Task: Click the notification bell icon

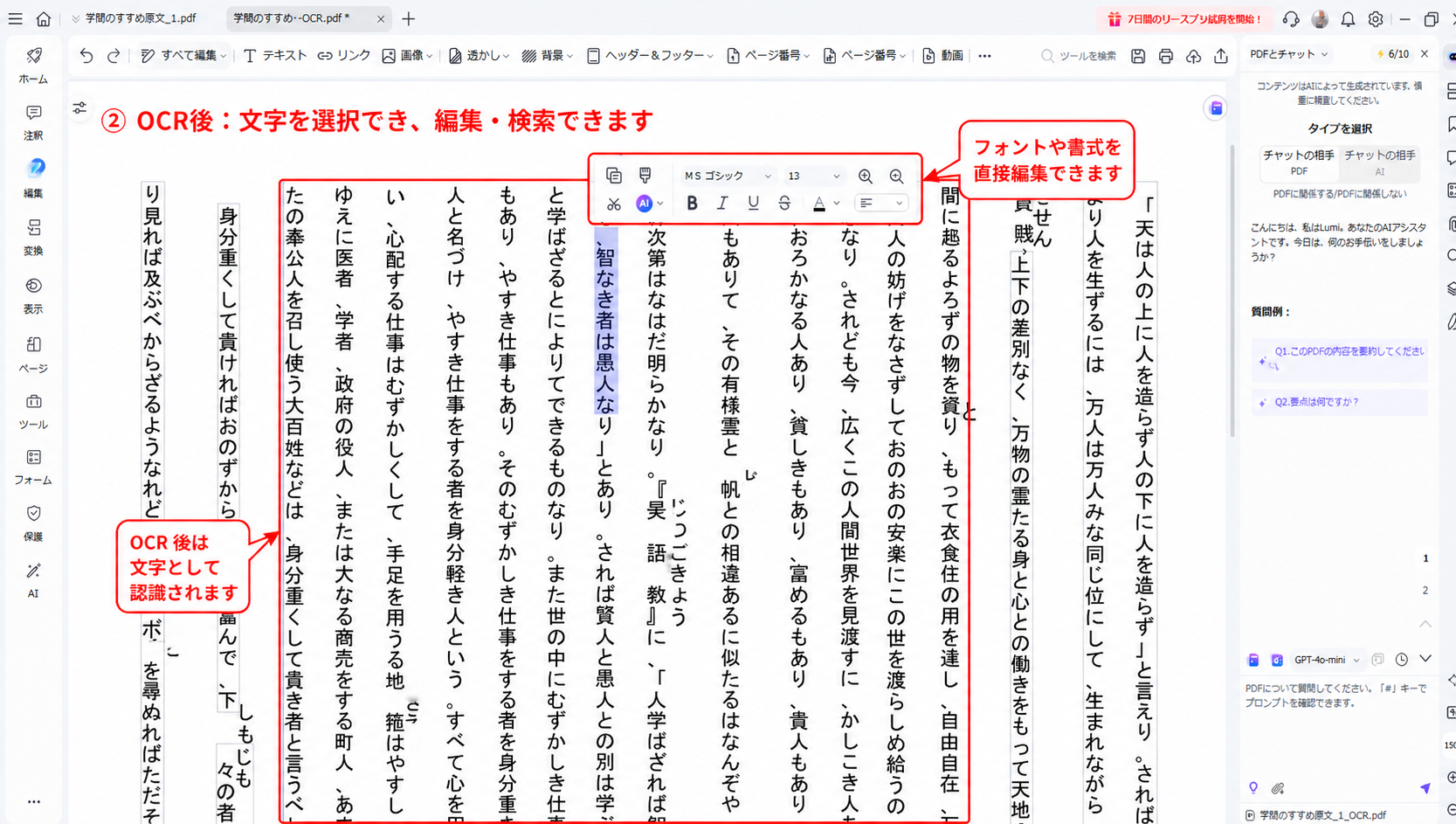Action: (x=1348, y=18)
